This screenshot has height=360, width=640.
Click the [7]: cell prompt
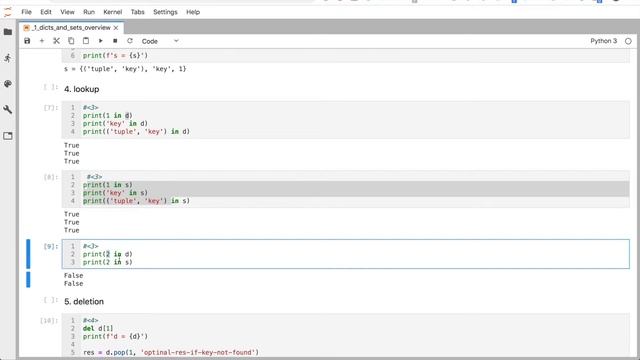(51, 108)
